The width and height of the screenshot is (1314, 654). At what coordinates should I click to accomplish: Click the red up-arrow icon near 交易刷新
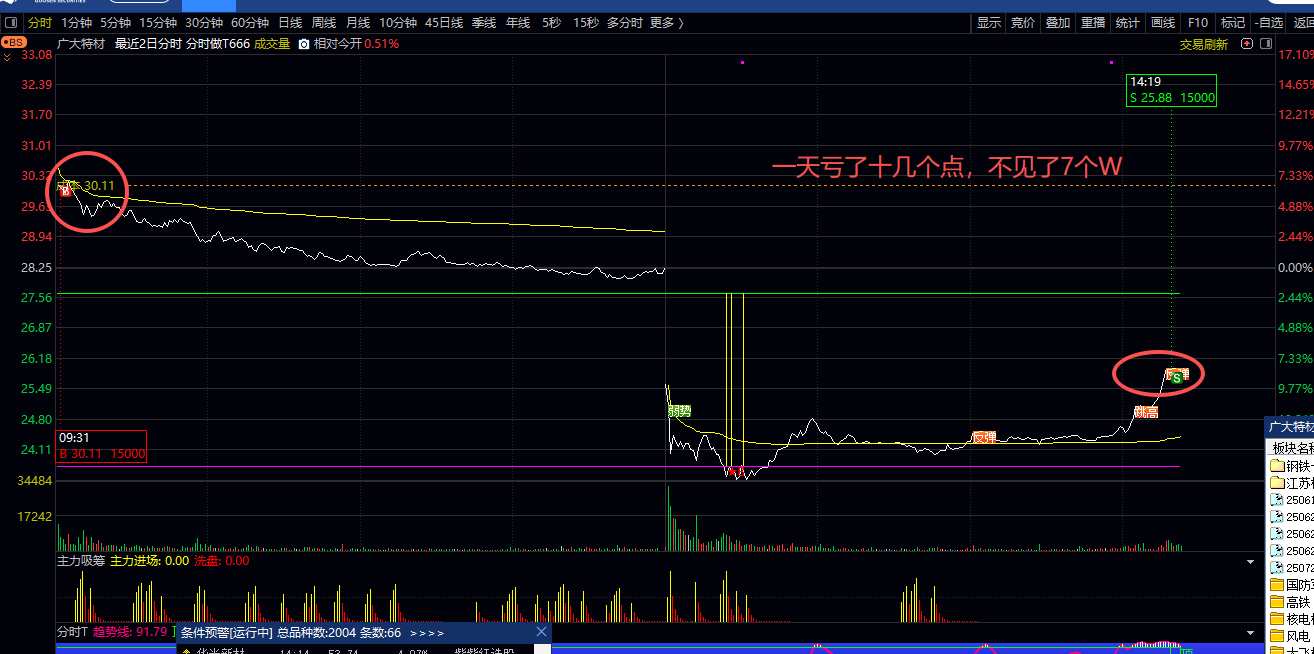pos(1246,44)
